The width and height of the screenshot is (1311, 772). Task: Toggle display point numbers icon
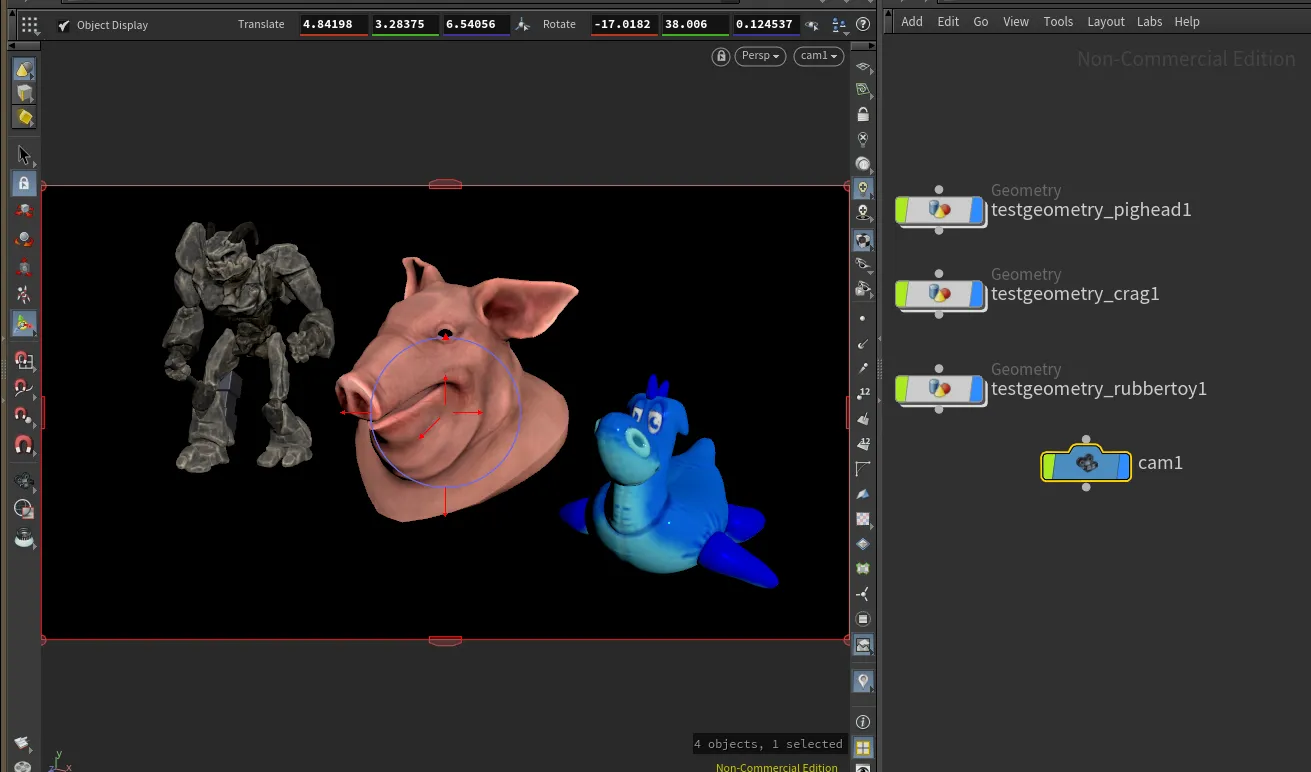coord(863,393)
